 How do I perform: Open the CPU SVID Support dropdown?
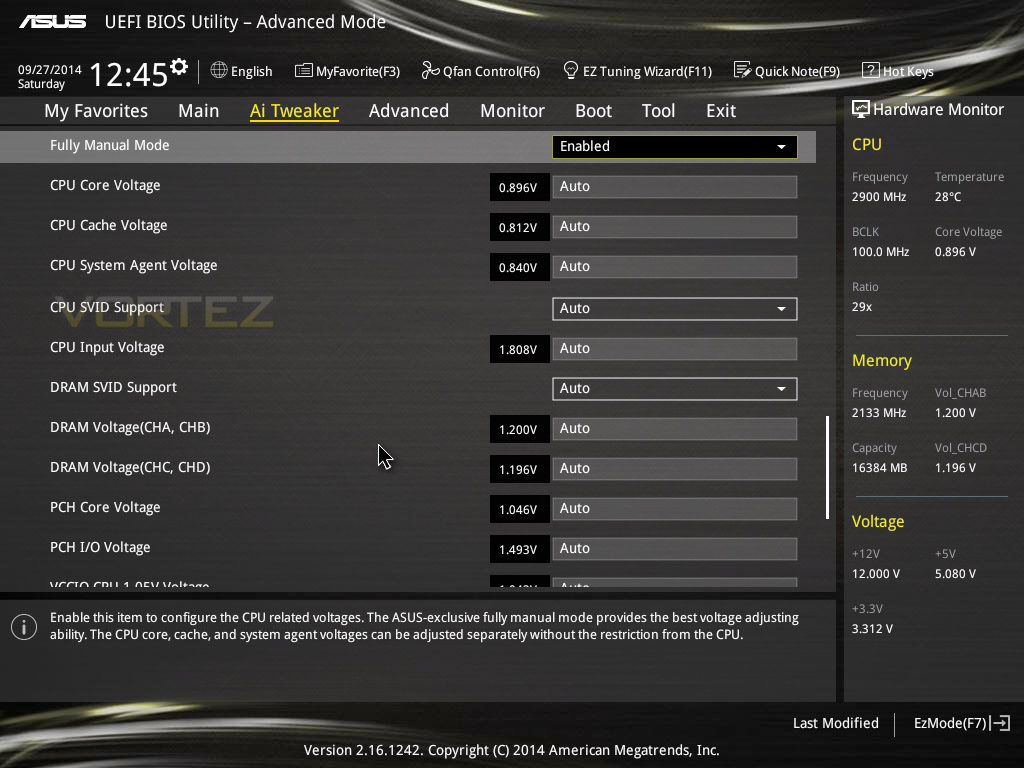pyautogui.click(x=675, y=308)
